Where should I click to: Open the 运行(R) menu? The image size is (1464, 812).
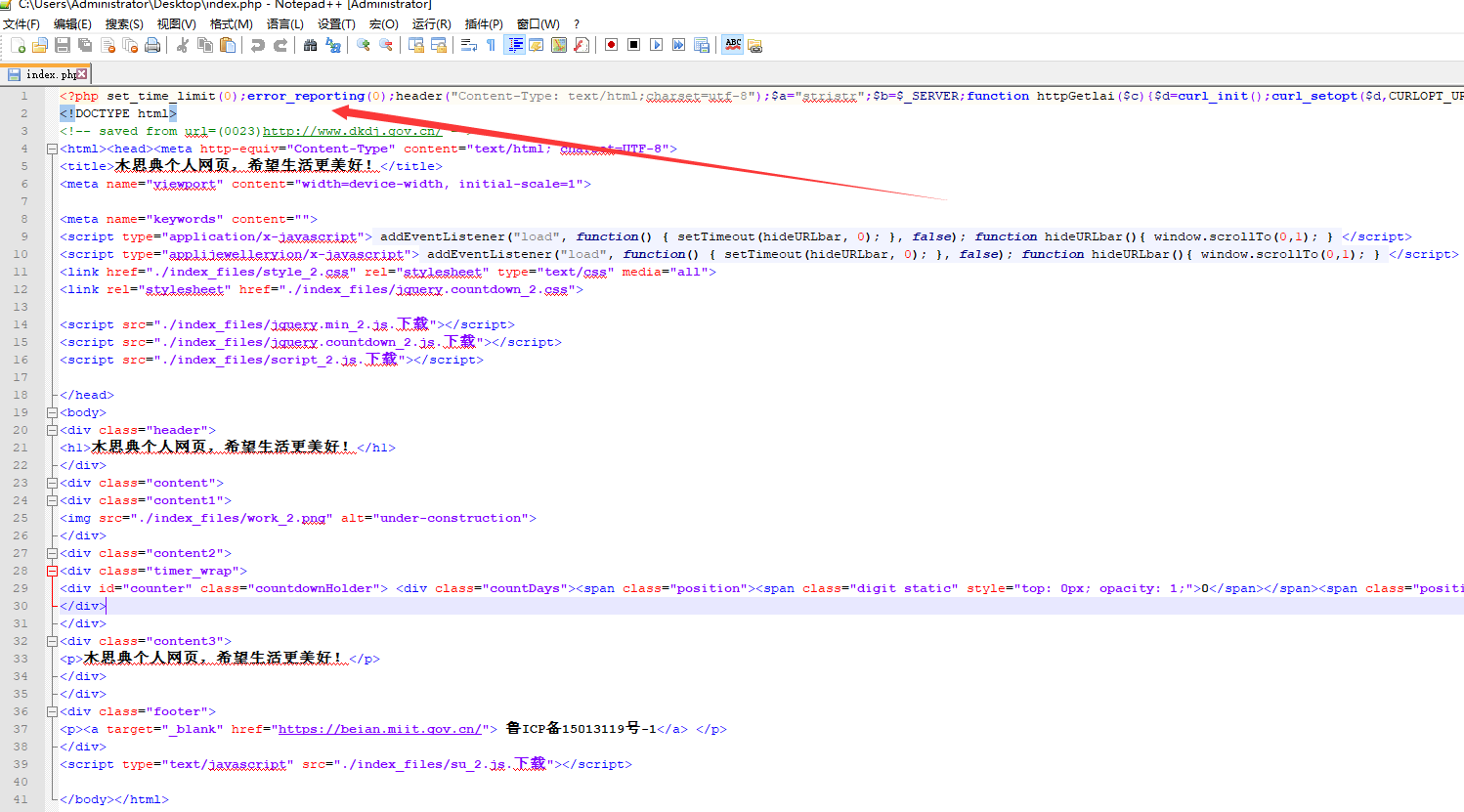pyautogui.click(x=431, y=23)
